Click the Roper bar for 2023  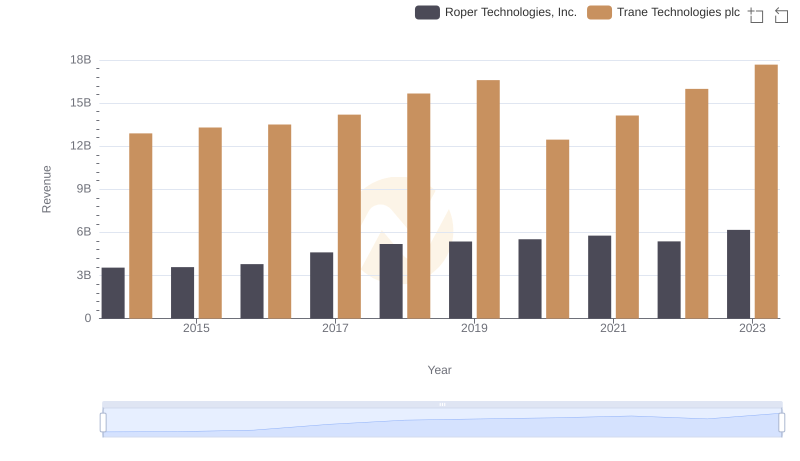click(738, 274)
